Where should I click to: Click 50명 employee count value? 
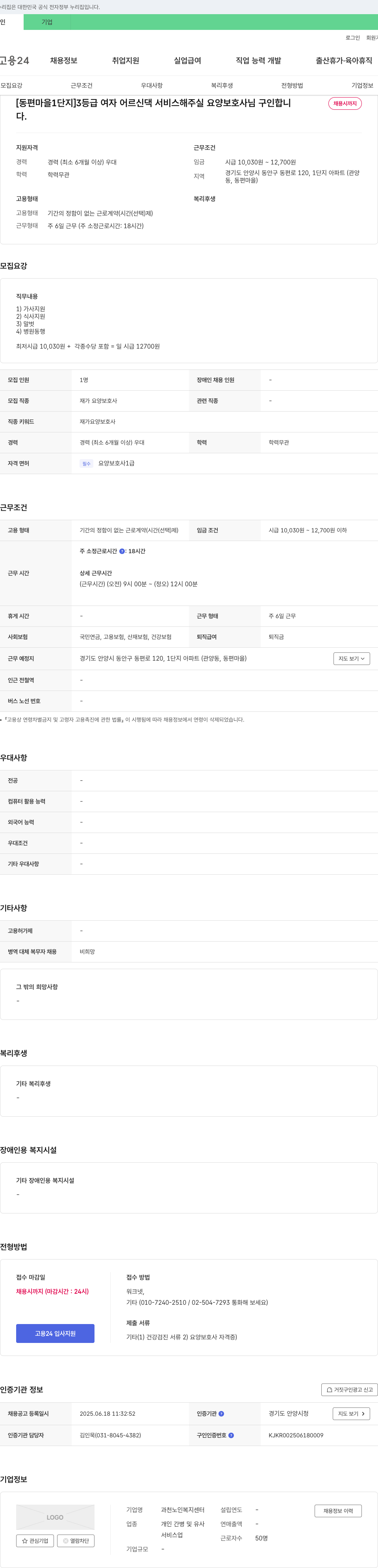[261, 1538]
